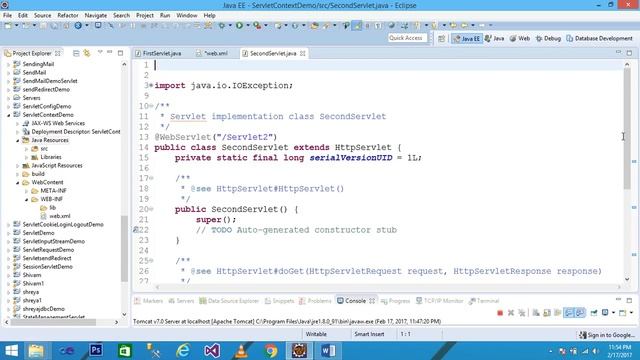Collapse the SecondServlet constructor fold on line 20
This screenshot has height=360, width=640.
tap(151, 209)
